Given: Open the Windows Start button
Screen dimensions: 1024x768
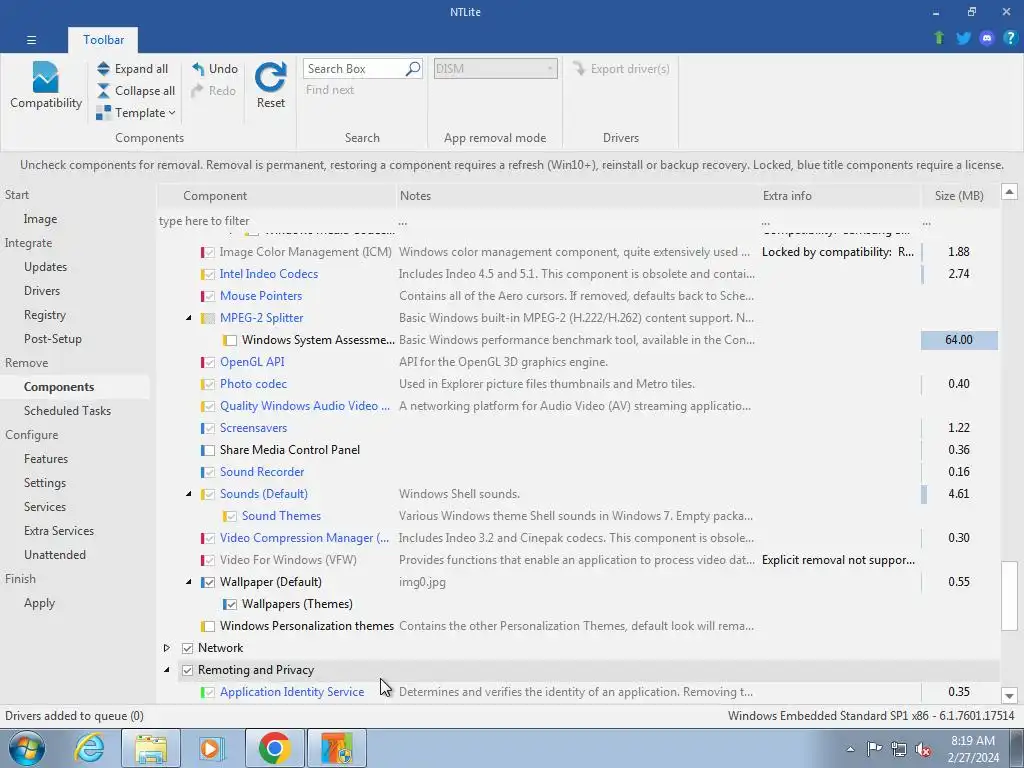Looking at the screenshot, I should [x=27, y=748].
